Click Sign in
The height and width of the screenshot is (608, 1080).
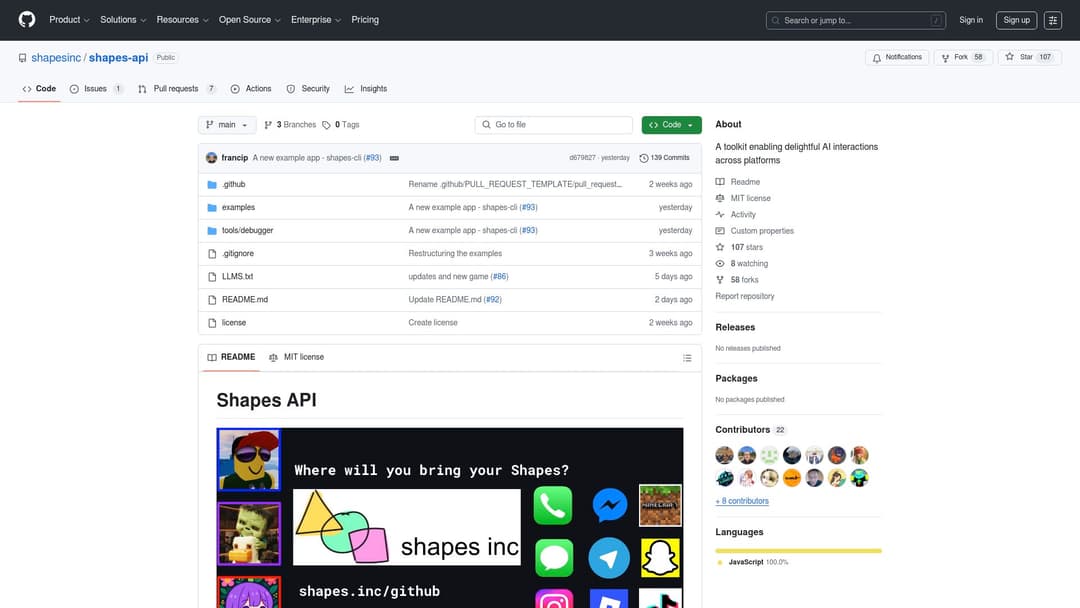click(x=970, y=20)
